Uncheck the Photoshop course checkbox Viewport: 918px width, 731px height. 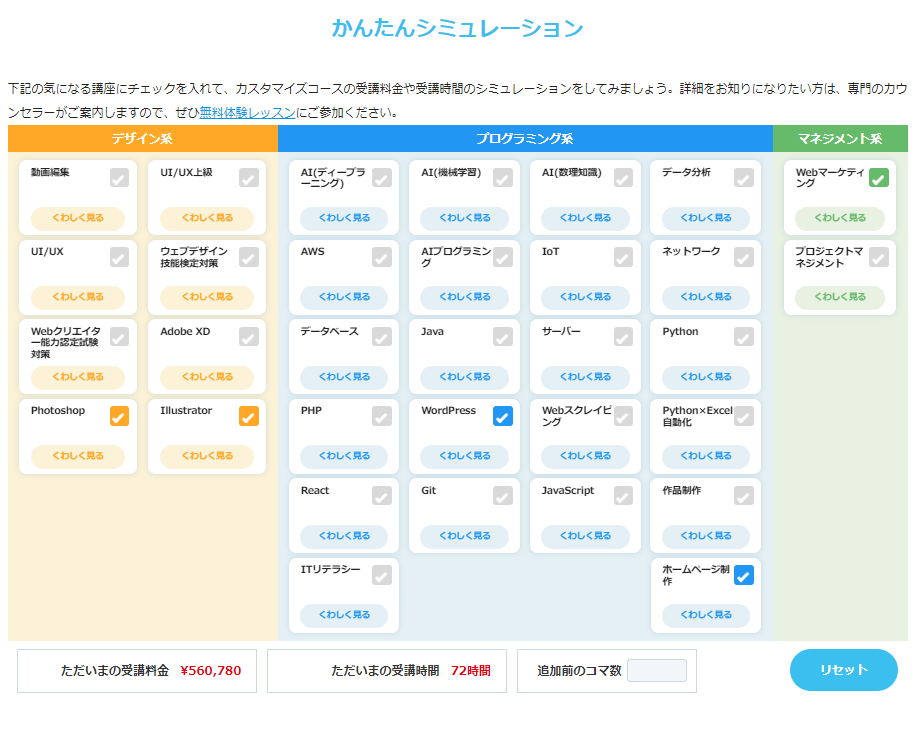119,416
